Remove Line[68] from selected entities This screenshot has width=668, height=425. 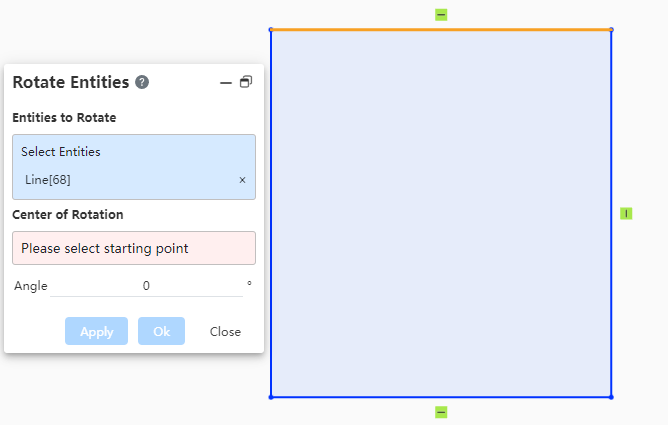point(242,180)
